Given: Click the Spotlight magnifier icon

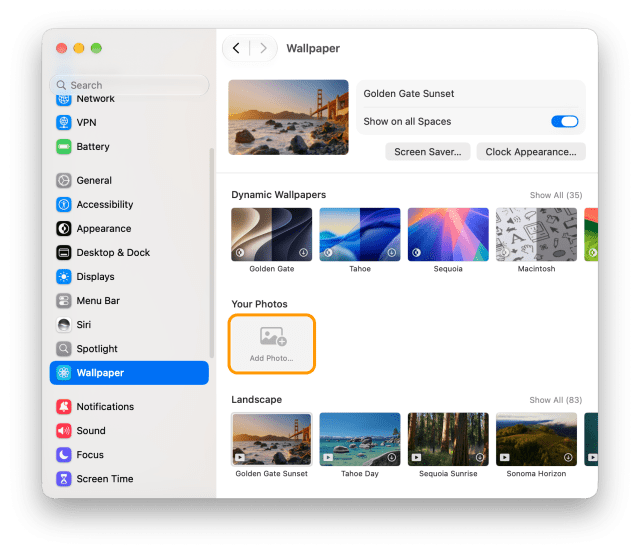Looking at the screenshot, I should tap(64, 349).
